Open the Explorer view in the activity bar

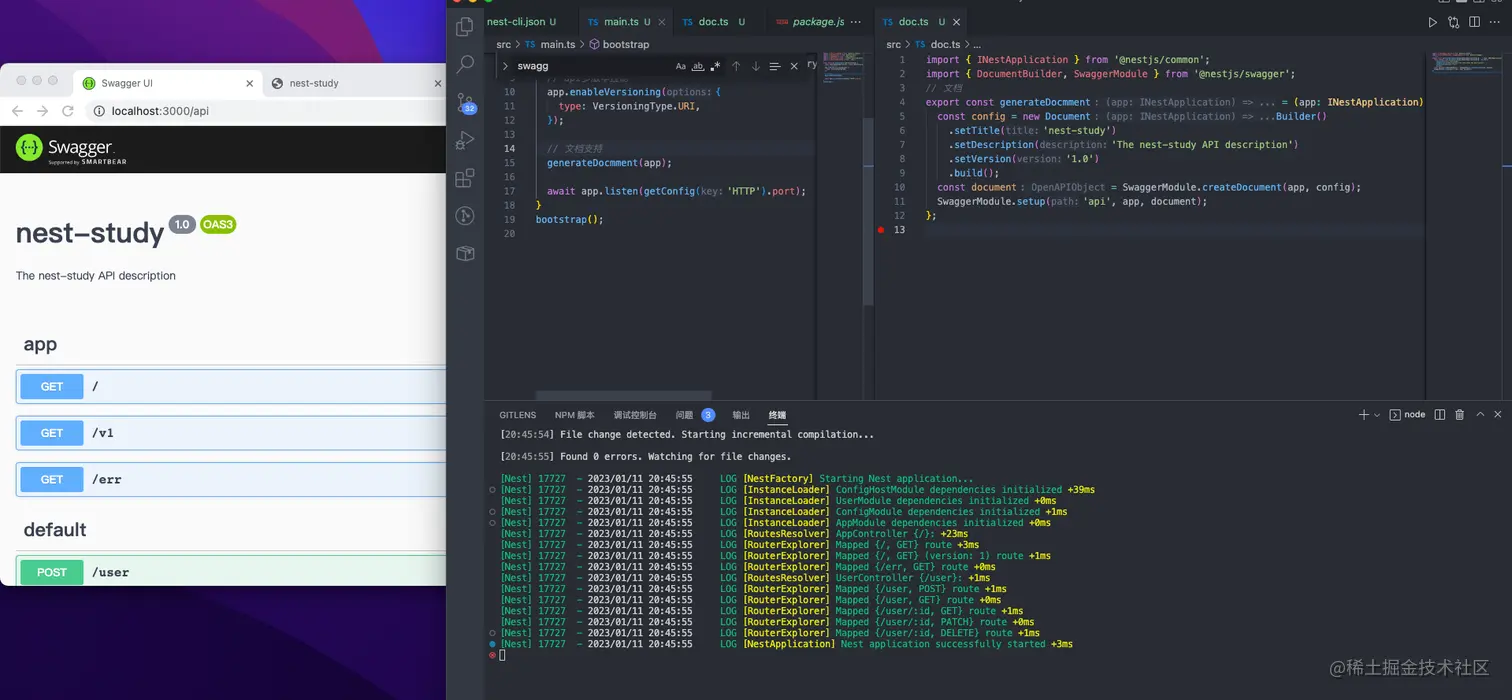click(x=465, y=28)
